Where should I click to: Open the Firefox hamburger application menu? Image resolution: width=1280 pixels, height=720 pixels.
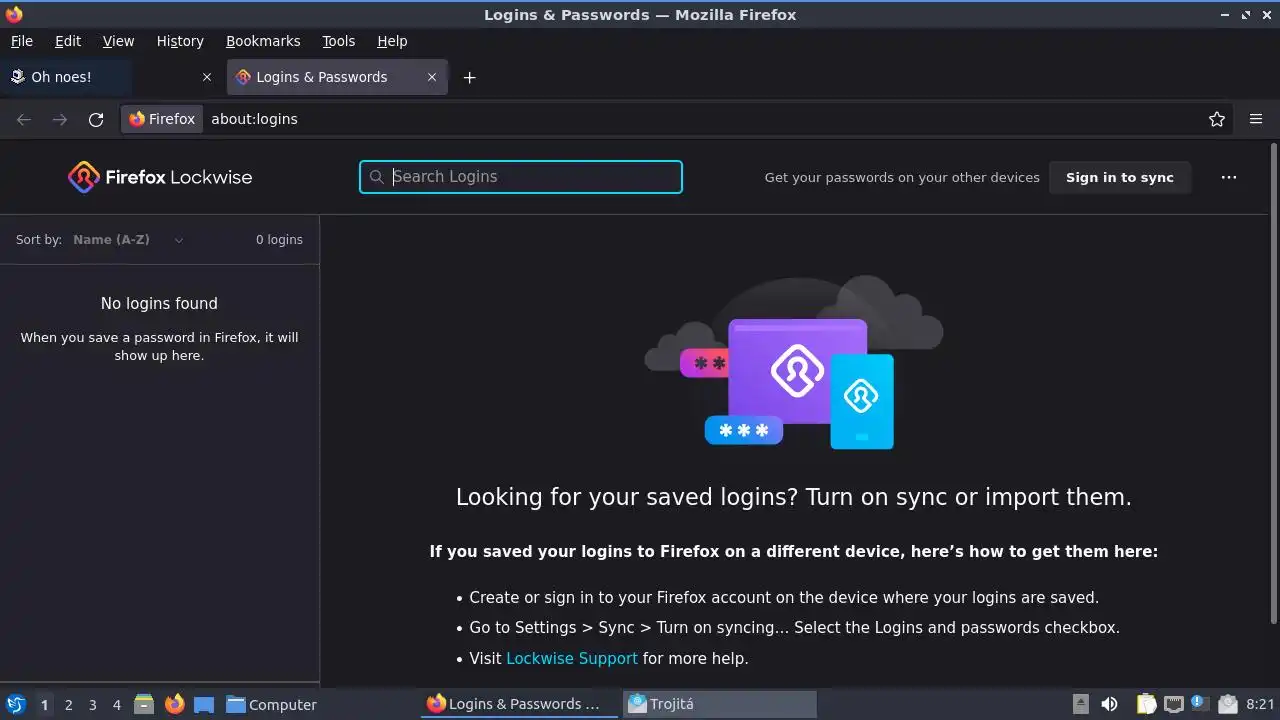[1256, 119]
